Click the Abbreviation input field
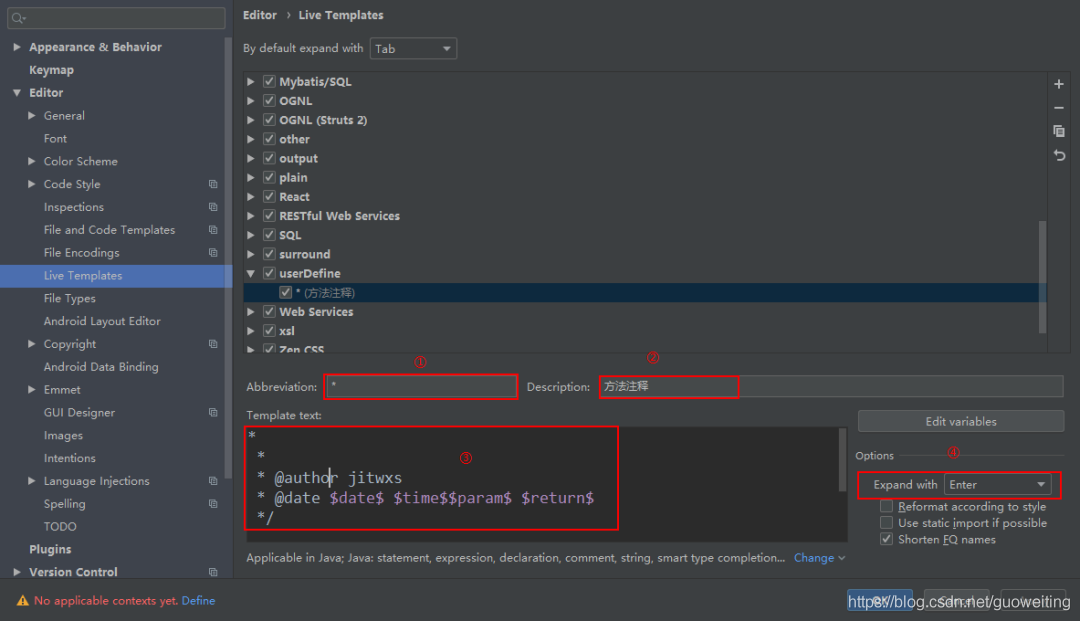This screenshot has height=621, width=1080. click(420, 386)
